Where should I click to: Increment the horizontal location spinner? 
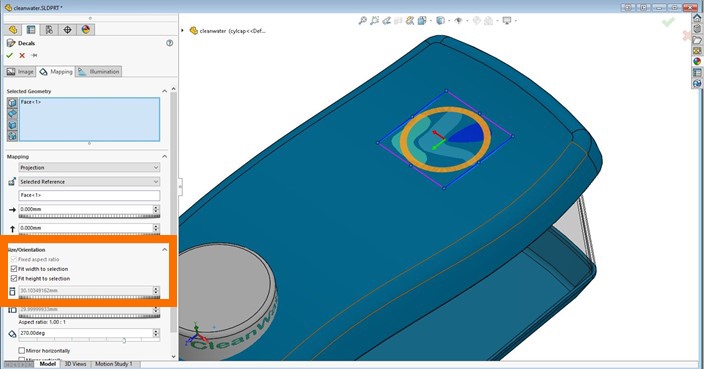coord(156,207)
